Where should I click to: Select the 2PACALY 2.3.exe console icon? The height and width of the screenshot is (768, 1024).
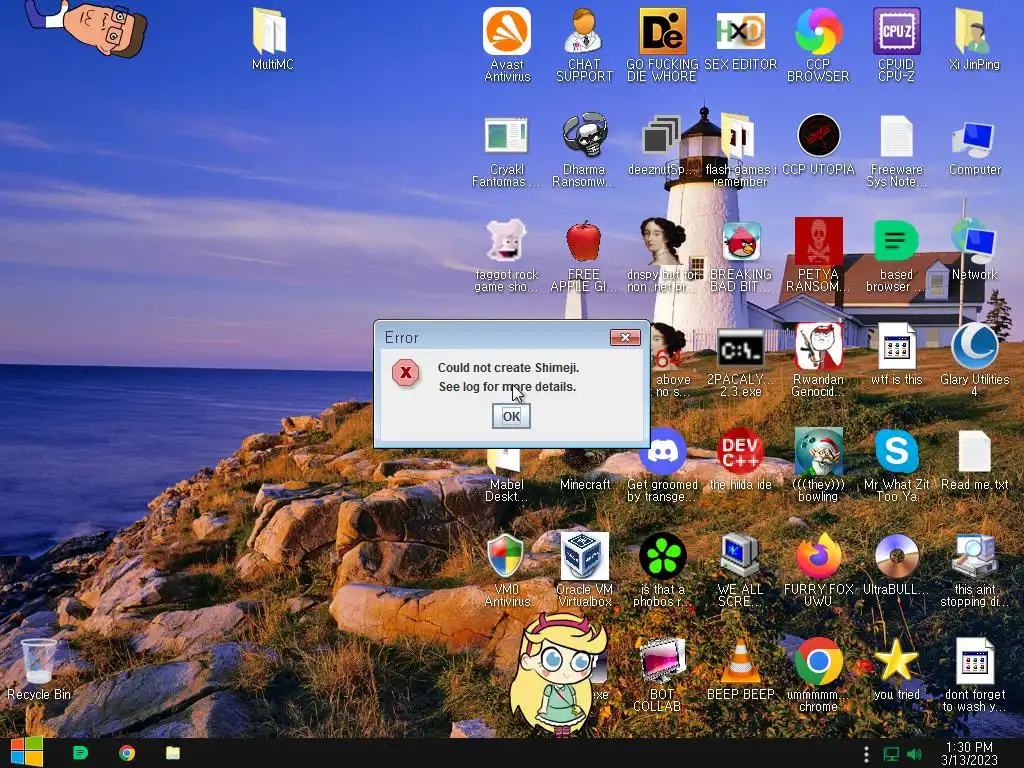click(x=741, y=349)
